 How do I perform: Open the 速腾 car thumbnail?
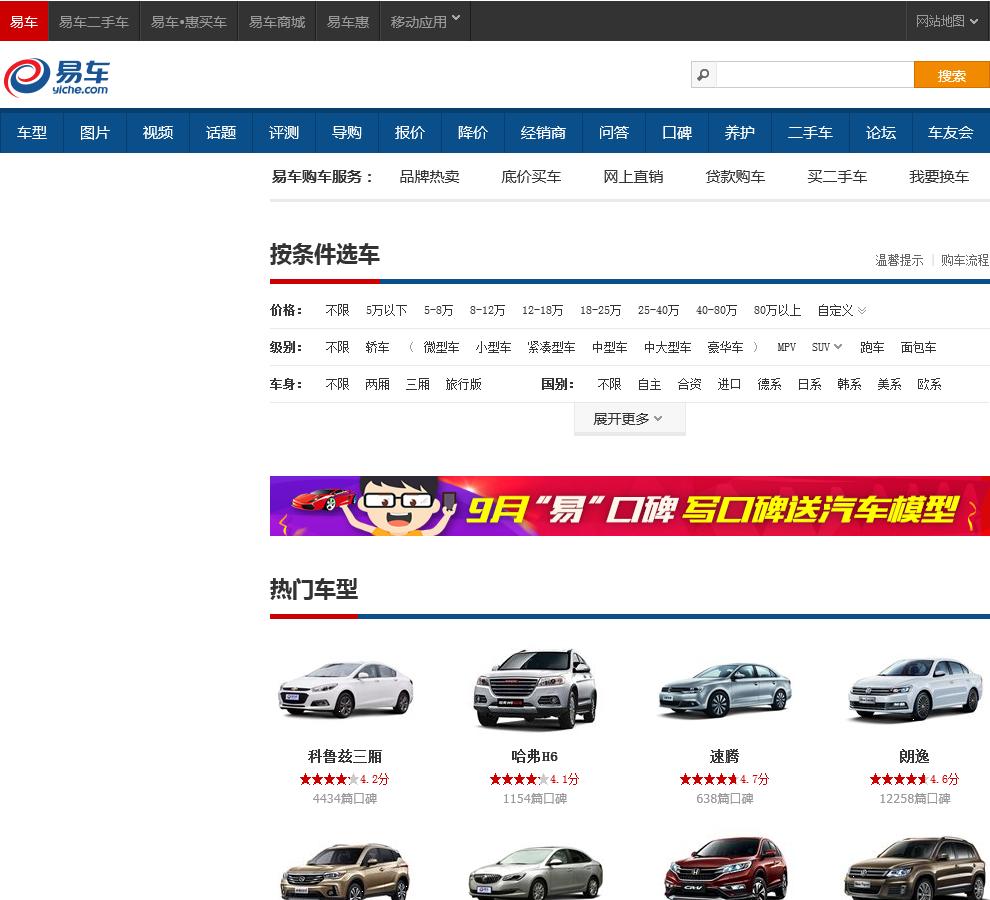[x=724, y=690]
